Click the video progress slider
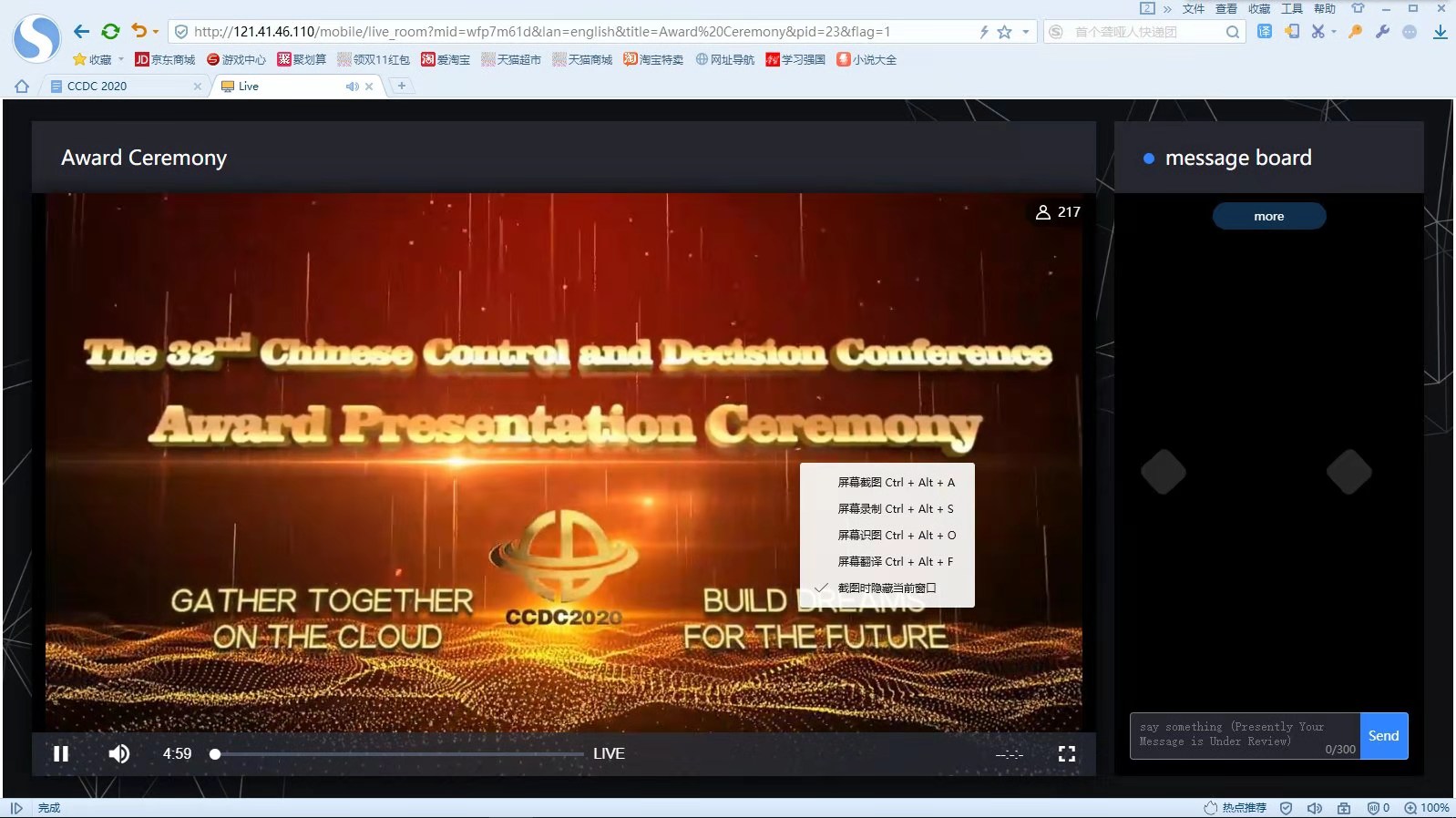 tap(399, 754)
